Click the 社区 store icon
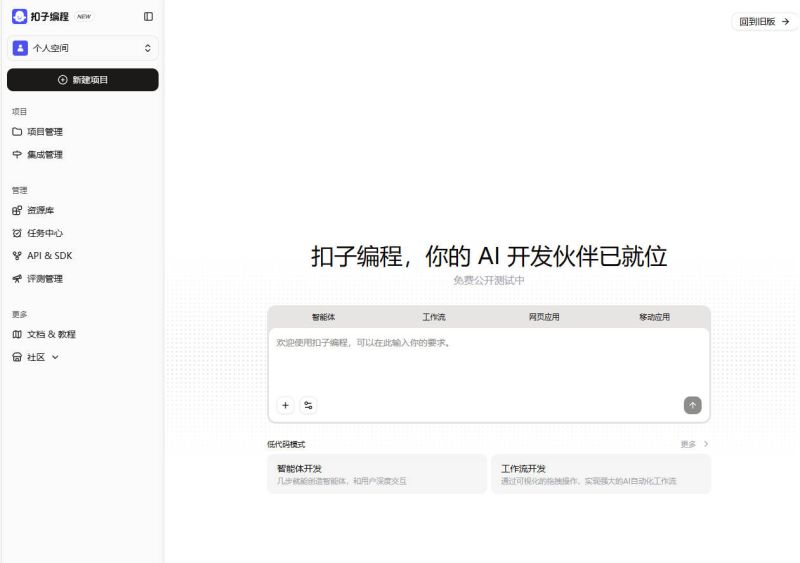The width and height of the screenshot is (800, 563). pyautogui.click(x=17, y=357)
